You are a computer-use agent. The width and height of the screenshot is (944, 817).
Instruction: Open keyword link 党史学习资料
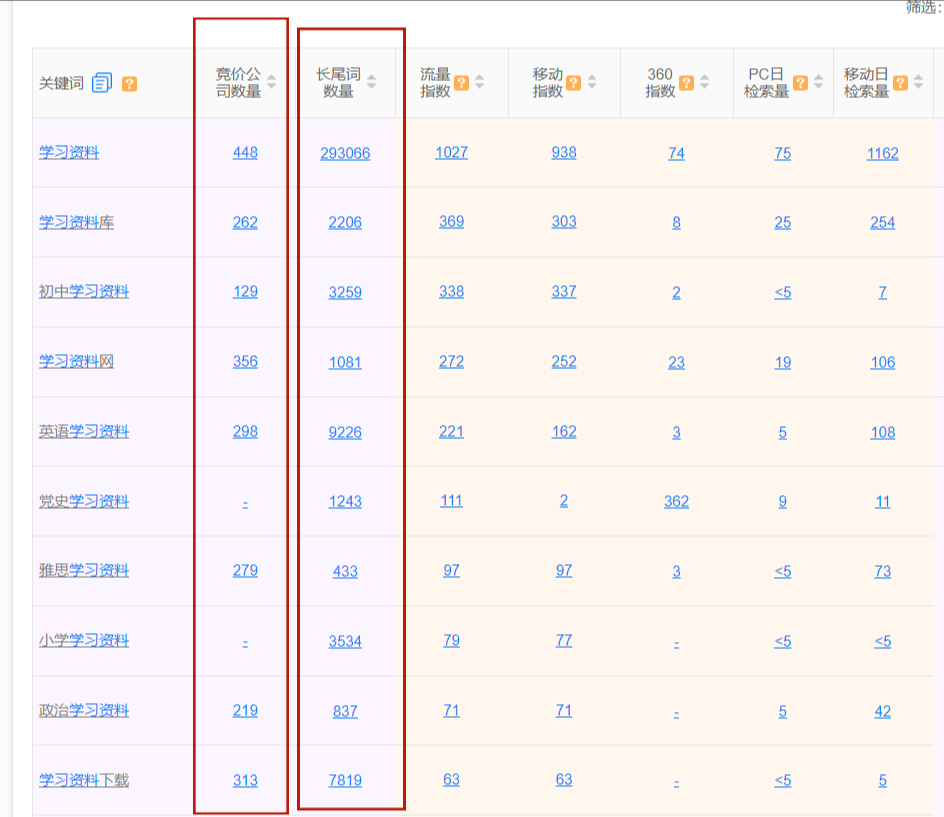(x=84, y=502)
